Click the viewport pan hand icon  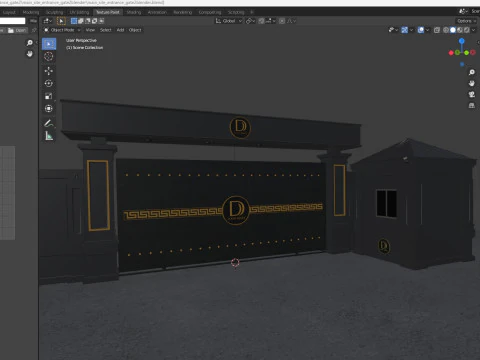[472, 83]
